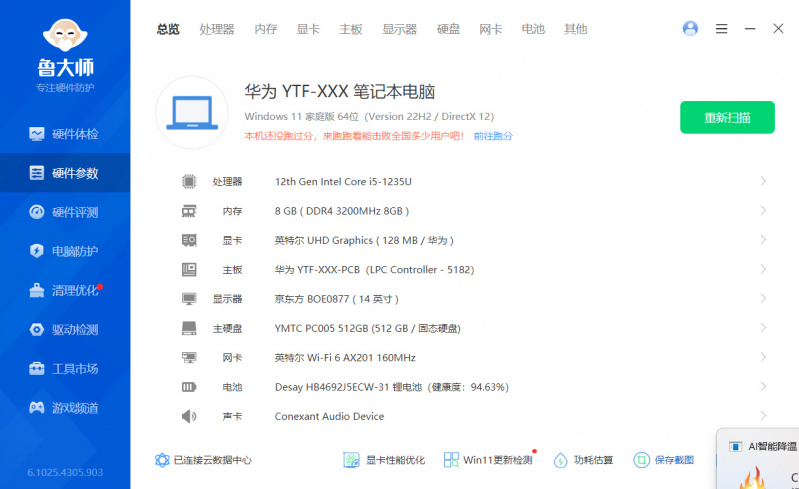Click 8 GB ( DDR4 3200MHz 8GB ) text
Image resolution: width=799 pixels, height=489 pixels.
(x=341, y=211)
